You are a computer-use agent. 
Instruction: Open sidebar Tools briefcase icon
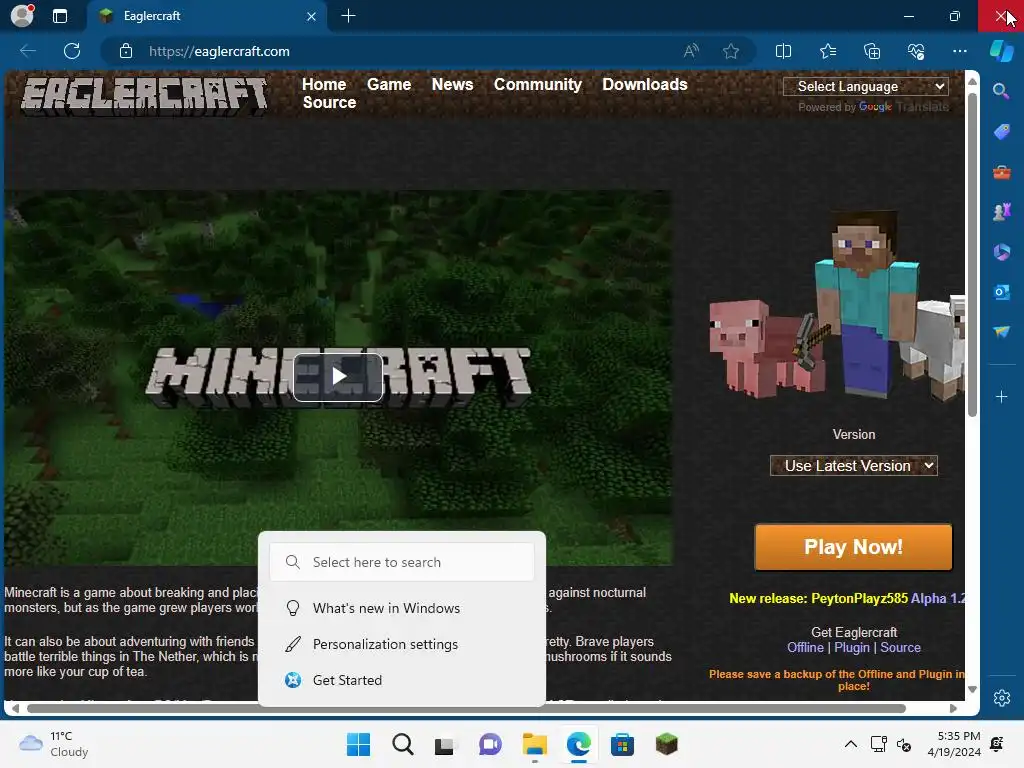coord(1001,172)
